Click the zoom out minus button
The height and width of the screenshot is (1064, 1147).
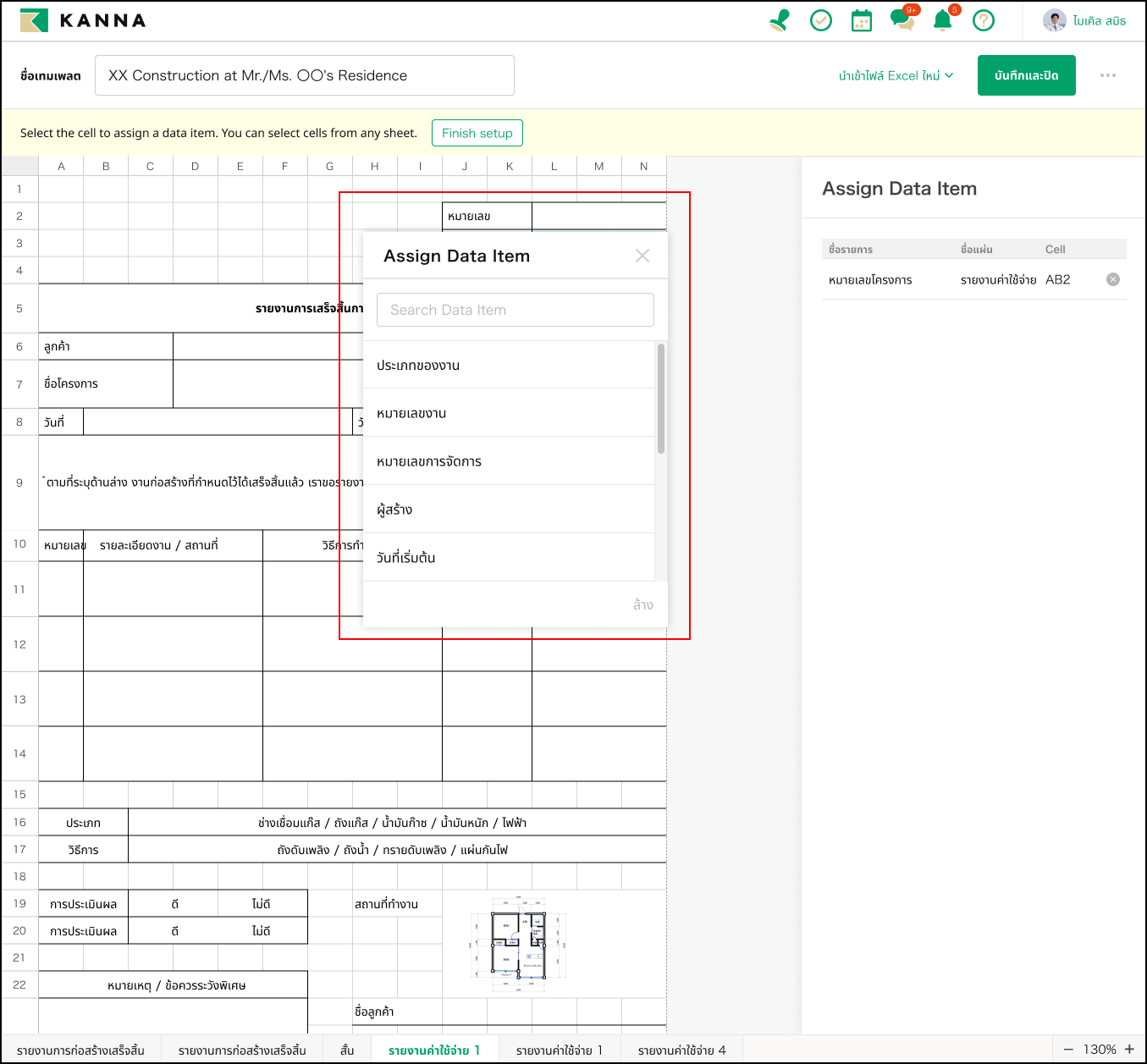(x=1067, y=1049)
